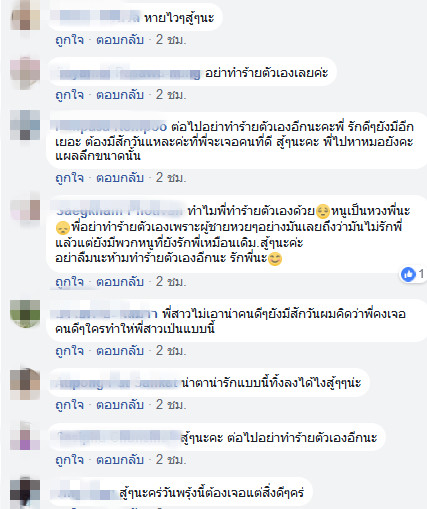427x509 pixels.
Task: Like the comment saying หายไวๆสู้ๆนะ
Action: point(70,40)
